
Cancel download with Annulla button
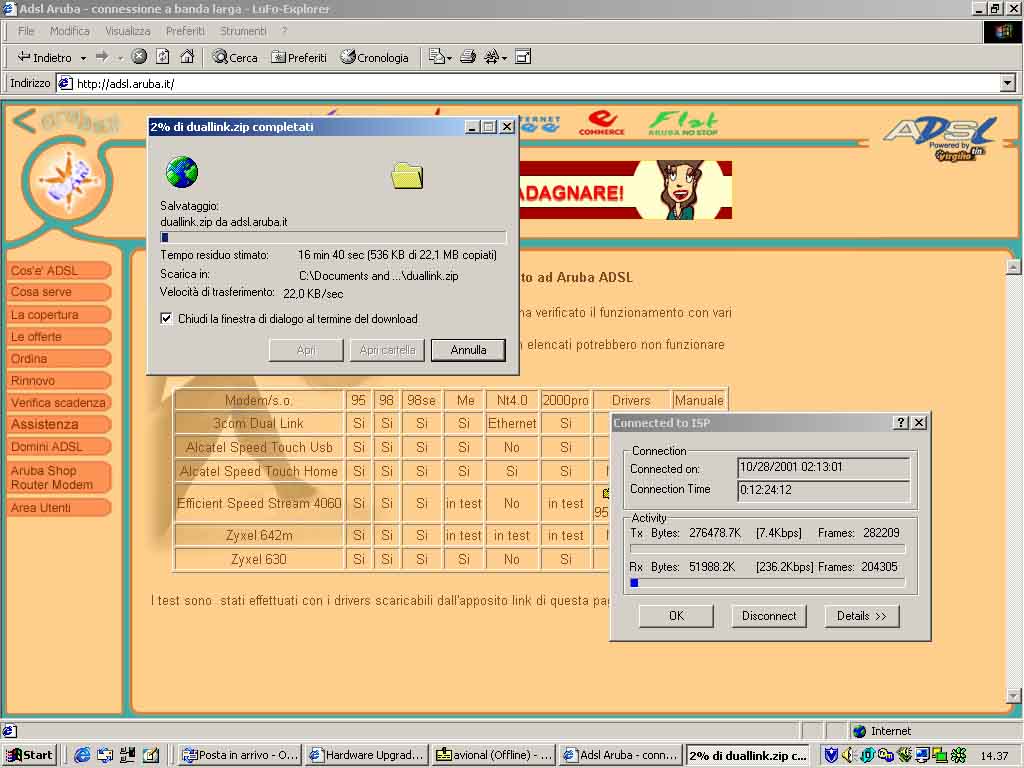[x=468, y=350]
